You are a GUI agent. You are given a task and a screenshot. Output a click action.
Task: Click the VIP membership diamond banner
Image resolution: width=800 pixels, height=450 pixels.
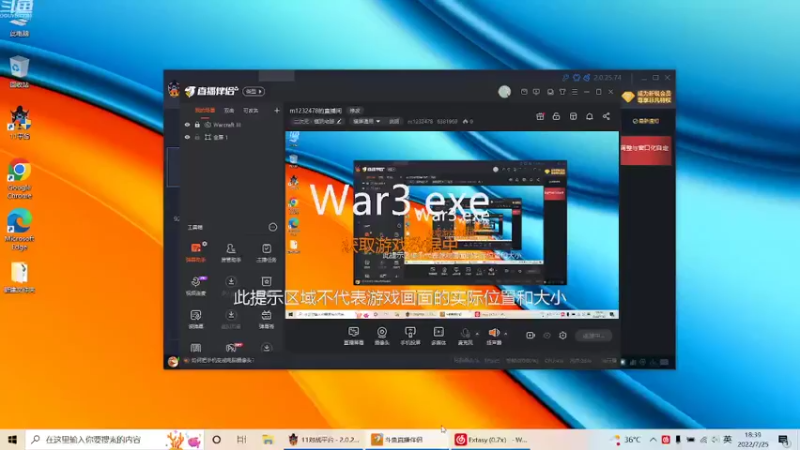(646, 96)
